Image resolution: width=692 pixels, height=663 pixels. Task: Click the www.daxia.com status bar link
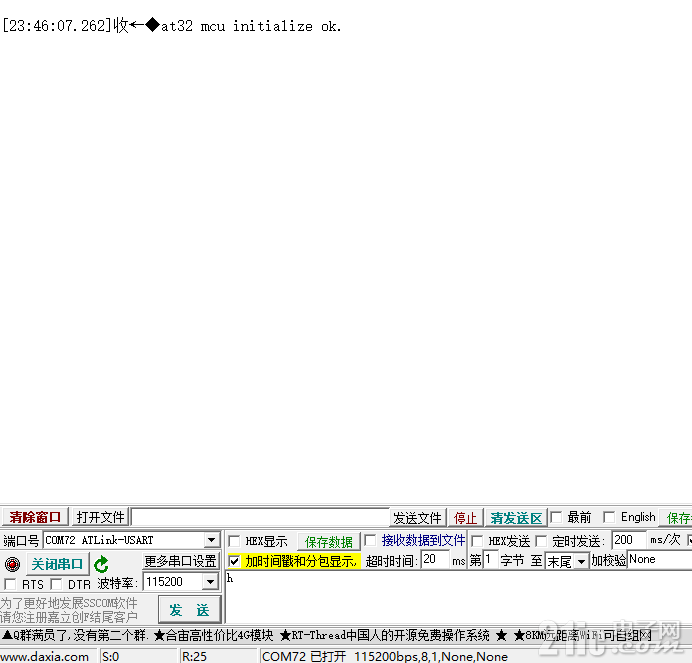point(45,656)
